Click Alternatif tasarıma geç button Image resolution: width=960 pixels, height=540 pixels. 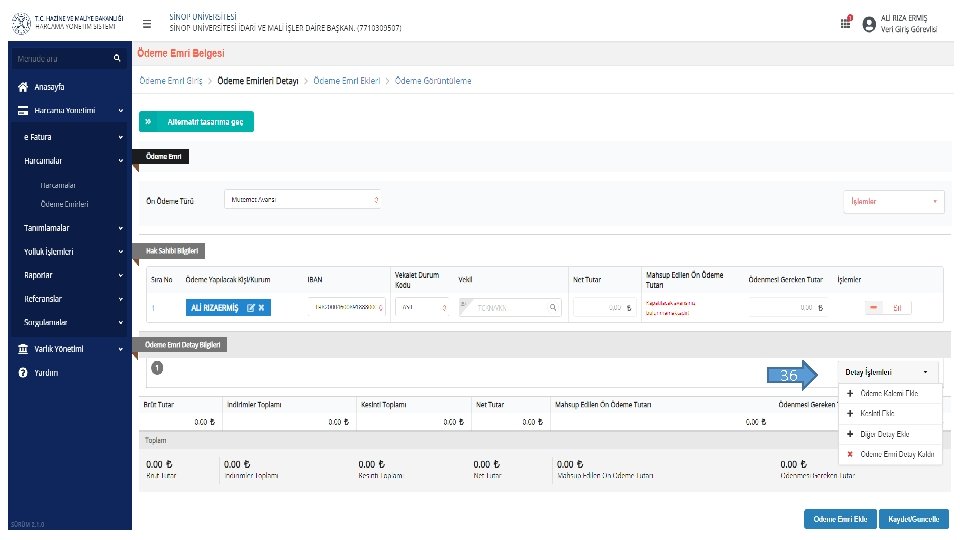coord(197,122)
